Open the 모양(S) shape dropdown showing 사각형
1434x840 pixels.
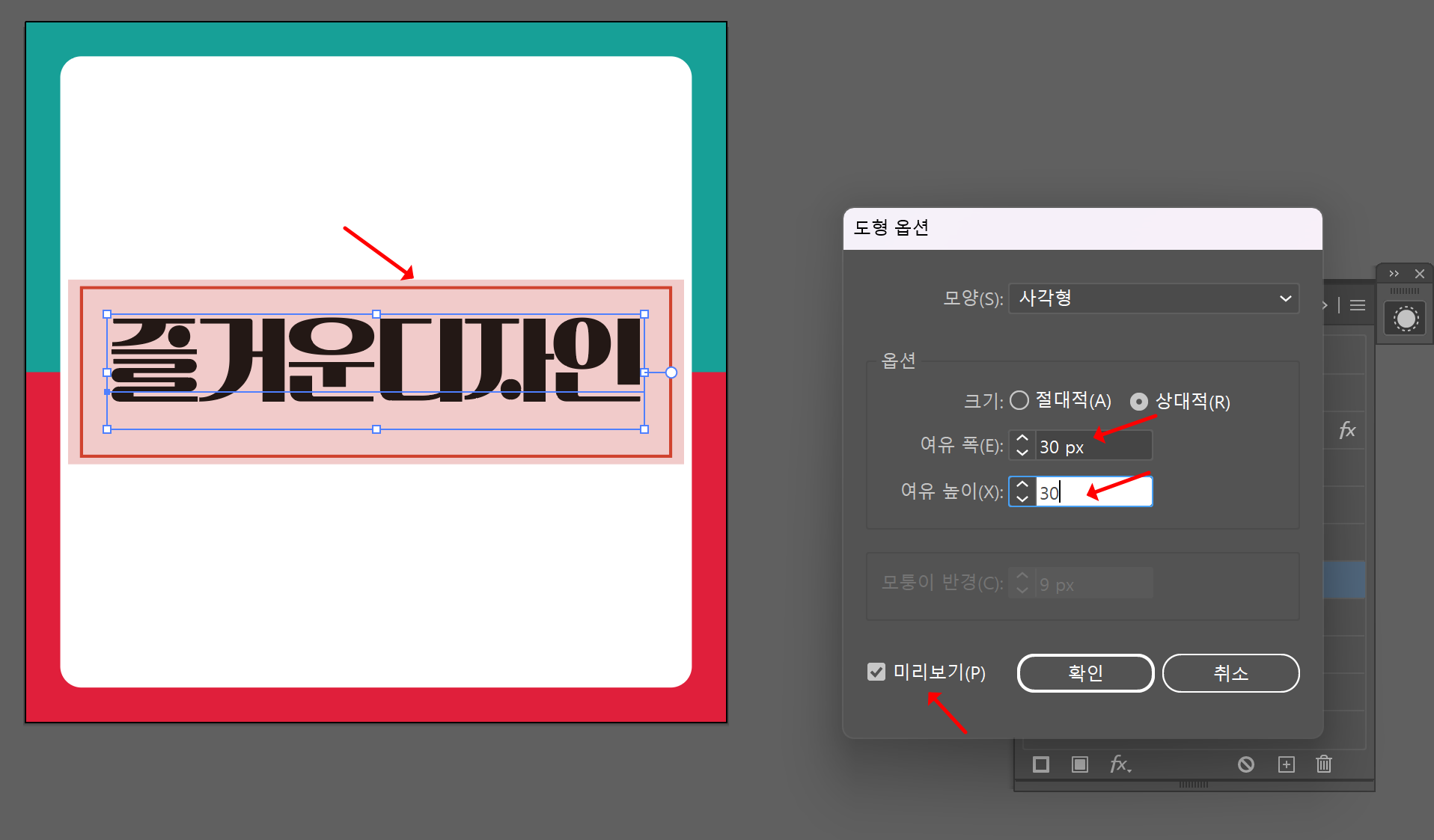pos(1154,298)
